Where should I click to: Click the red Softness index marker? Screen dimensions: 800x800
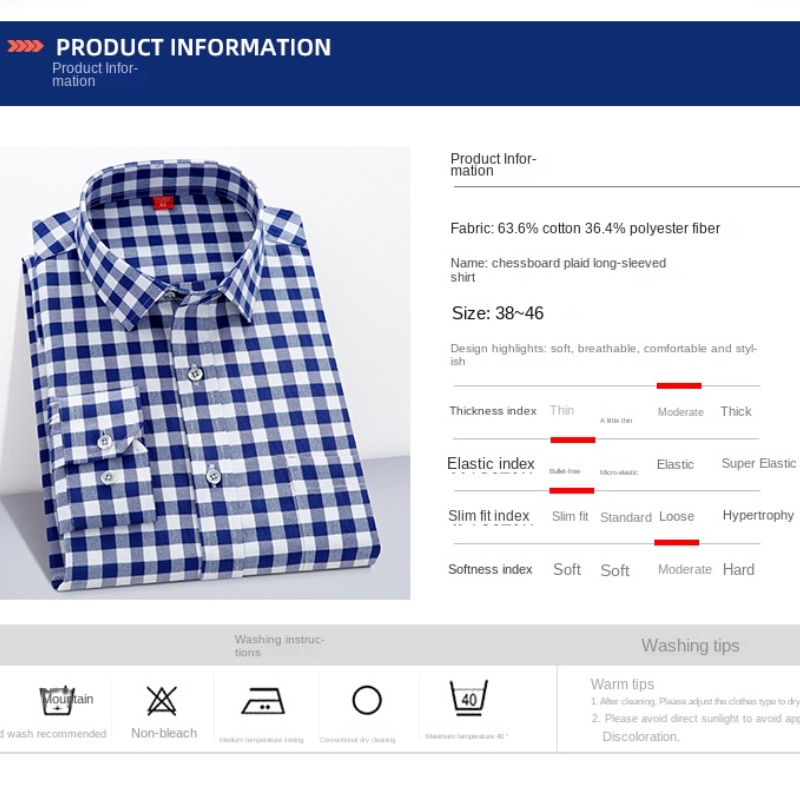point(677,542)
